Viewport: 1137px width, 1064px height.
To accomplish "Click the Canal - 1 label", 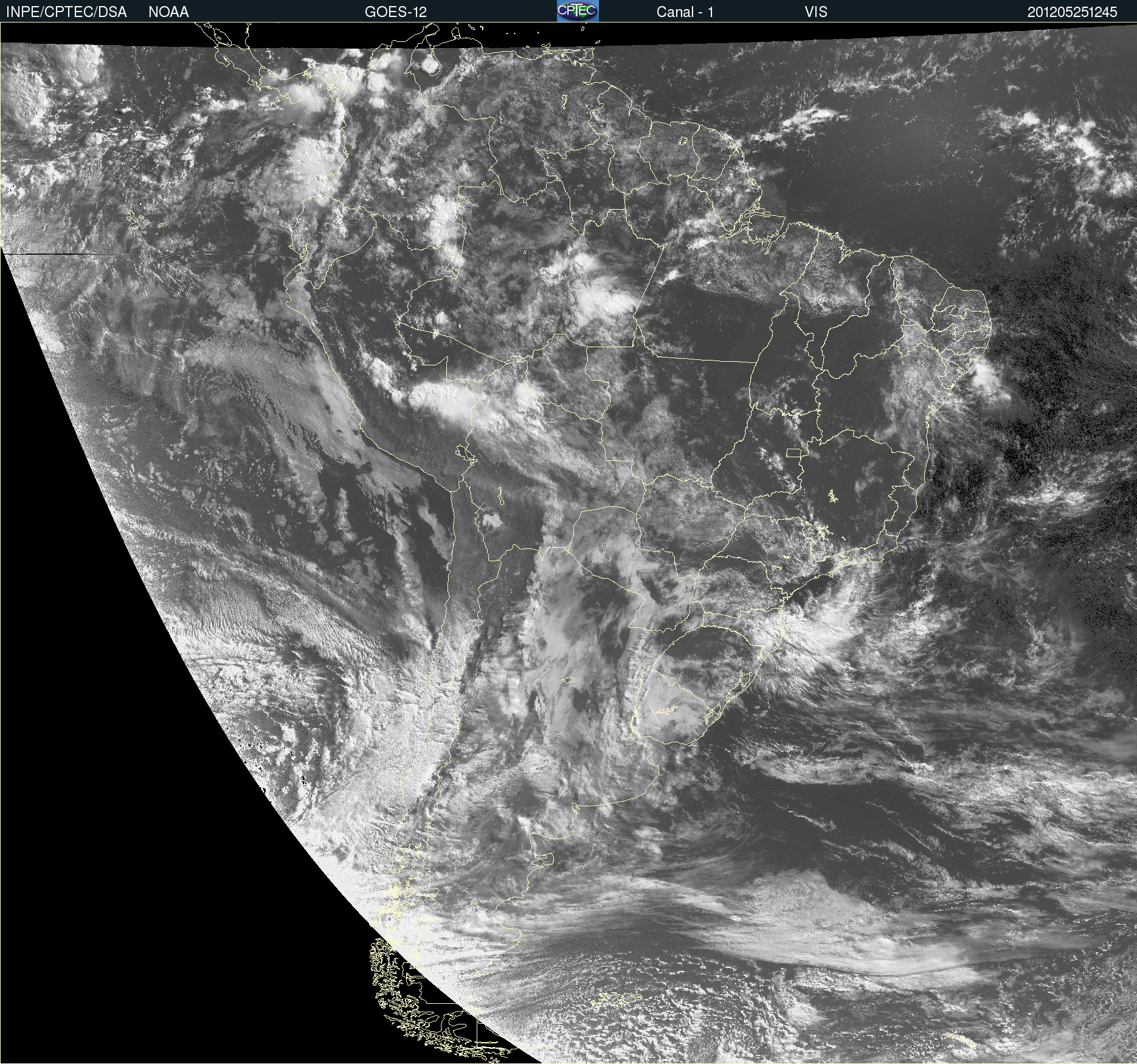I will 685,12.
